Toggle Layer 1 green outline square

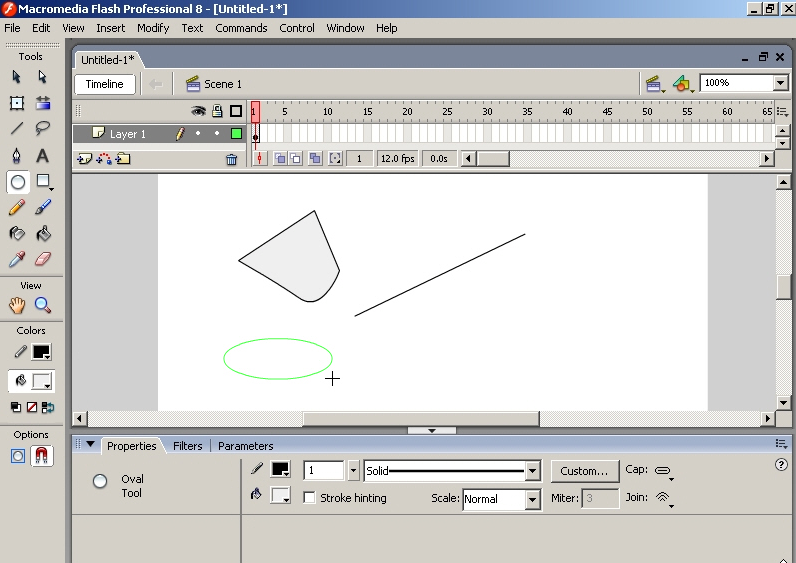[x=236, y=134]
